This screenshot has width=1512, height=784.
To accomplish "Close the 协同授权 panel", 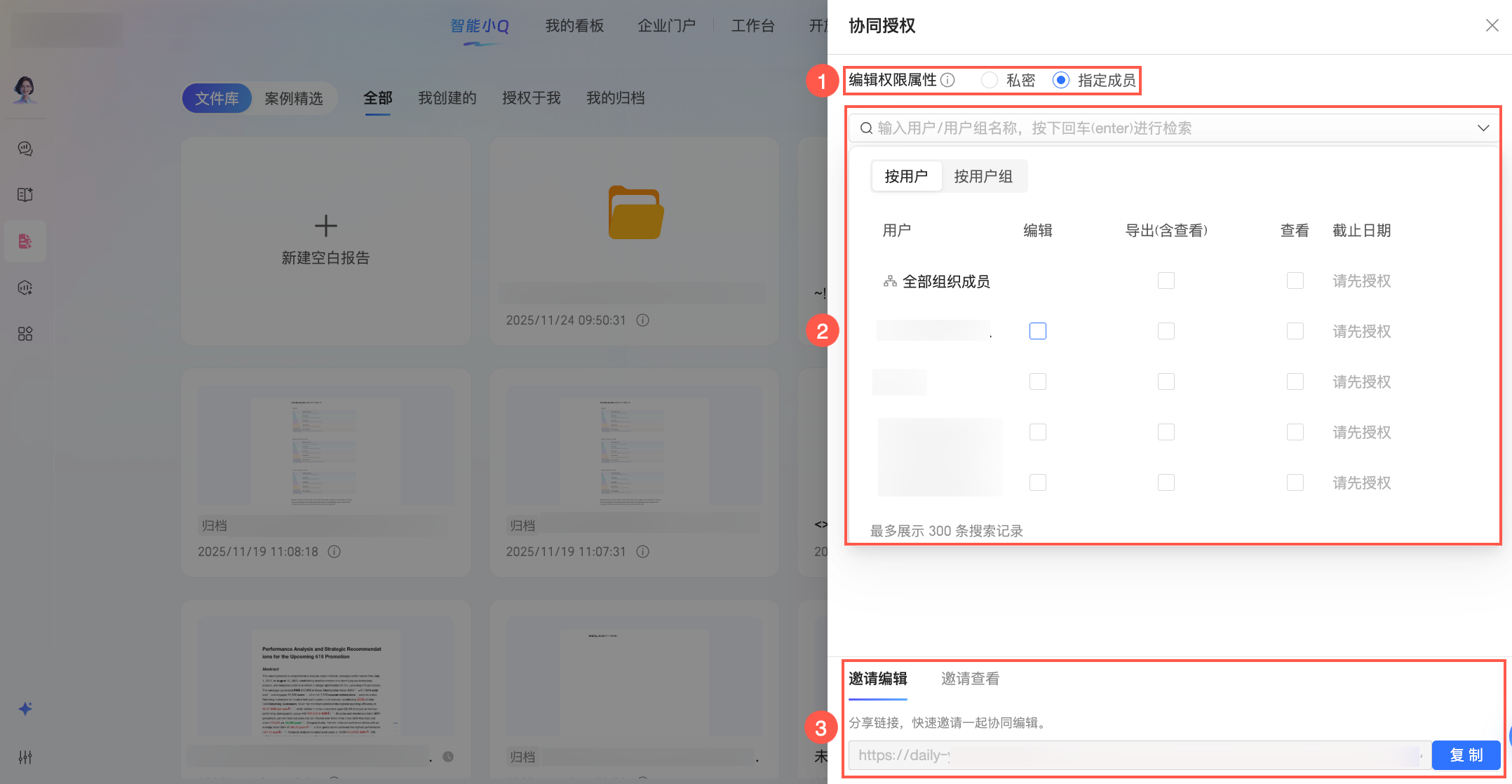I will [1492, 26].
